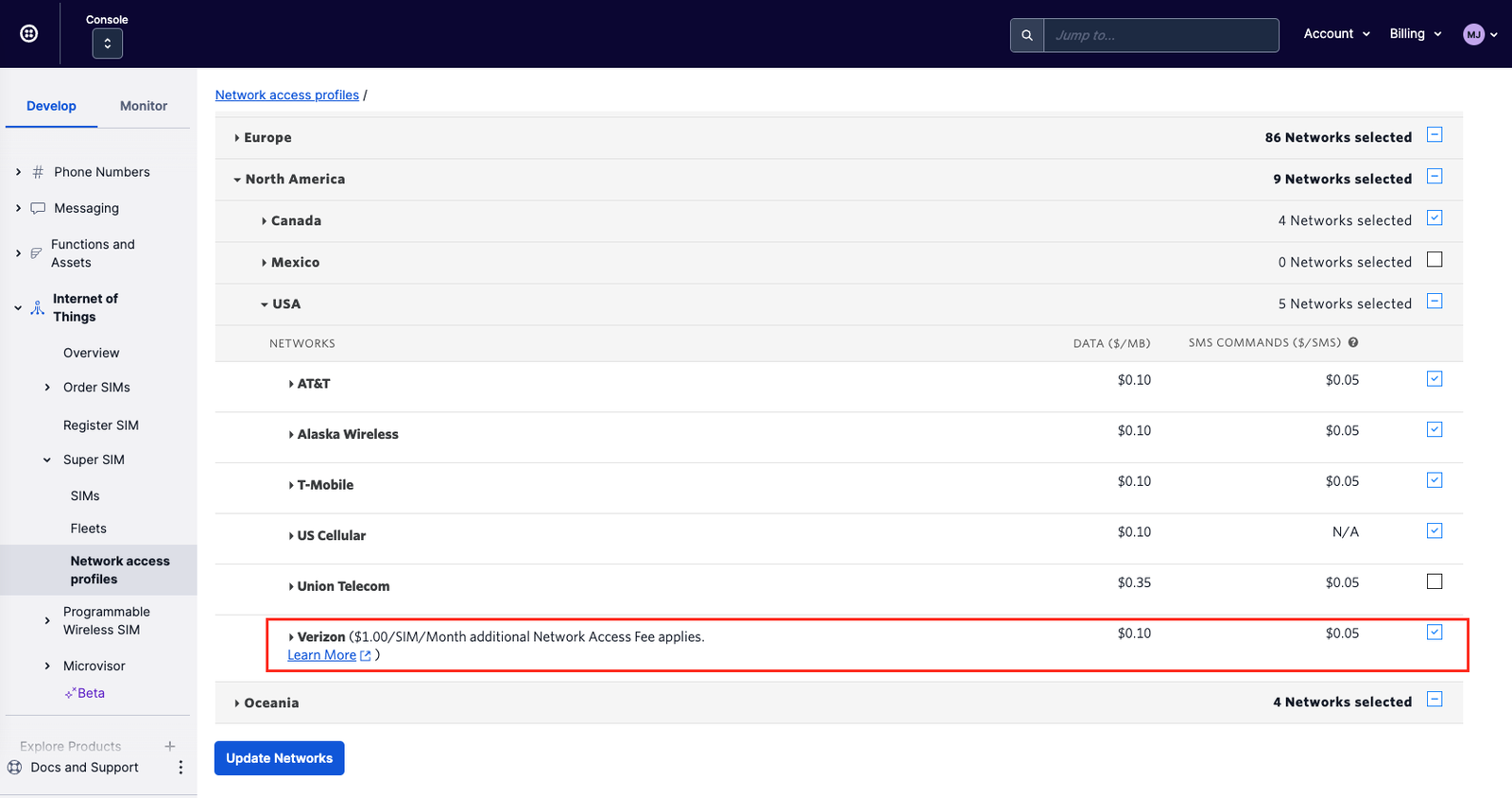Toggle the USA networks checkbox

1435,302
